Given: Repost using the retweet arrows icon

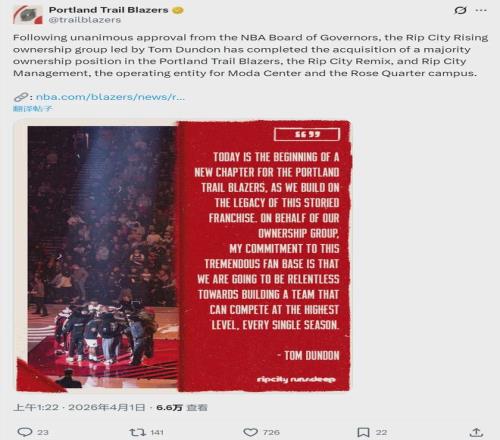Looking at the screenshot, I should point(138,432).
